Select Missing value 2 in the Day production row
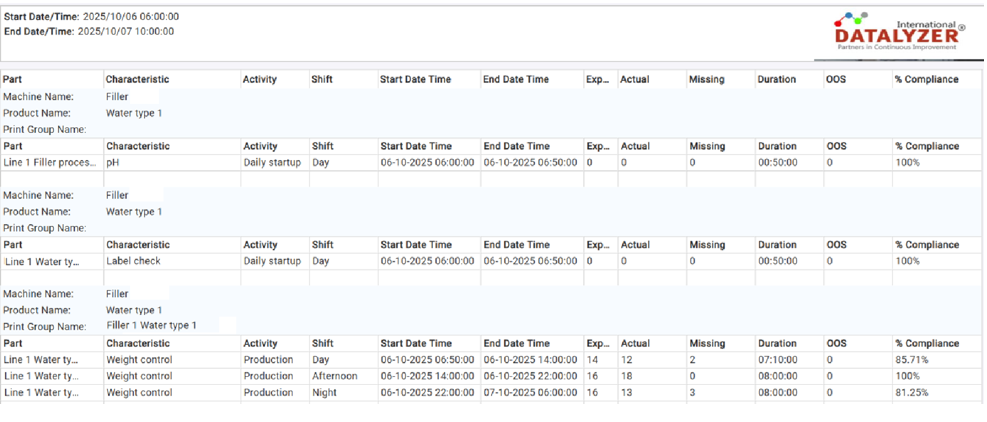The height and width of the screenshot is (422, 987). tap(692, 360)
